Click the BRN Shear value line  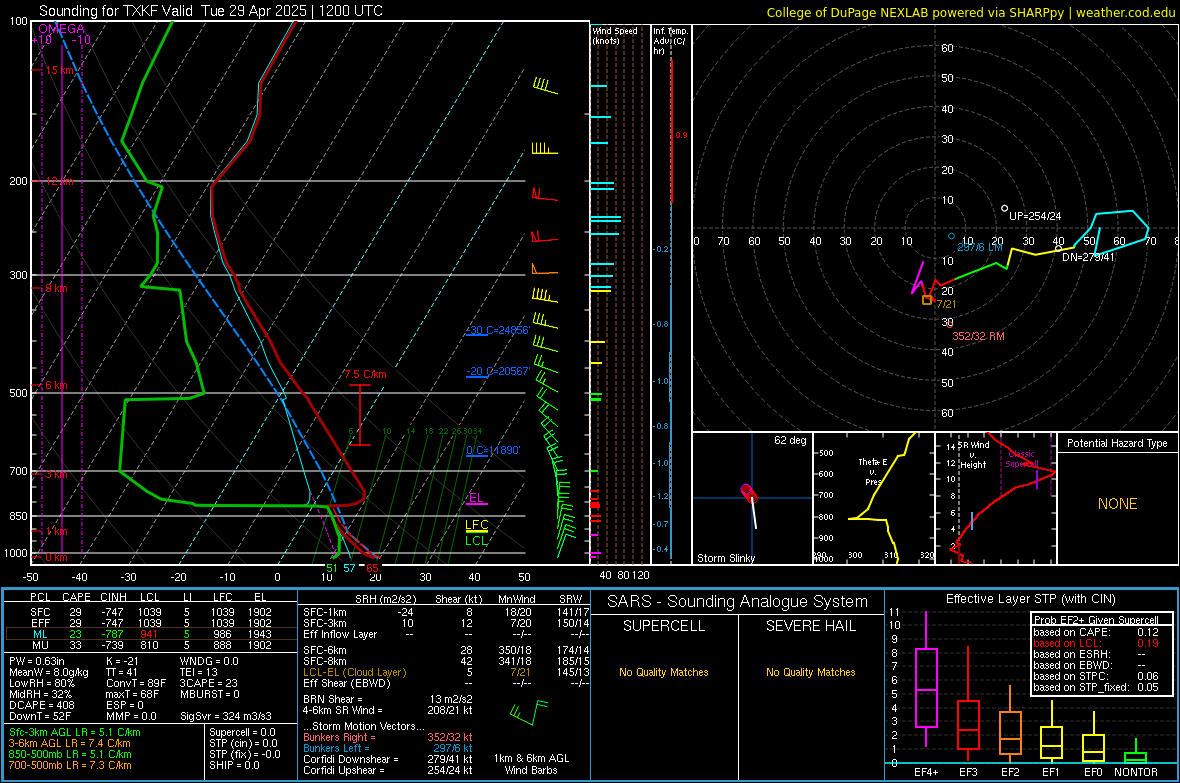point(388,699)
